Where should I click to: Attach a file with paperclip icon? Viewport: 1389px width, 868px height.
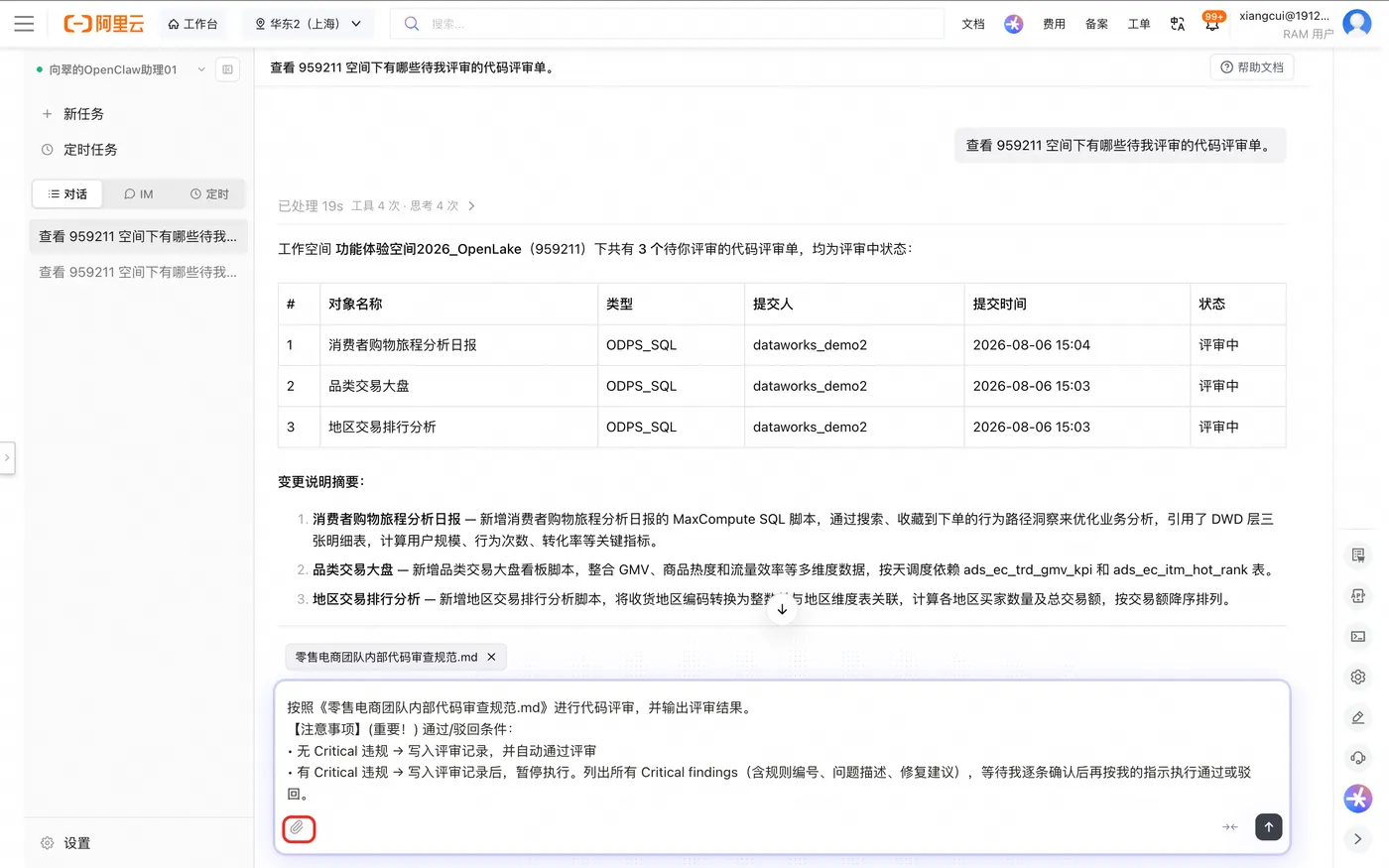point(298,827)
